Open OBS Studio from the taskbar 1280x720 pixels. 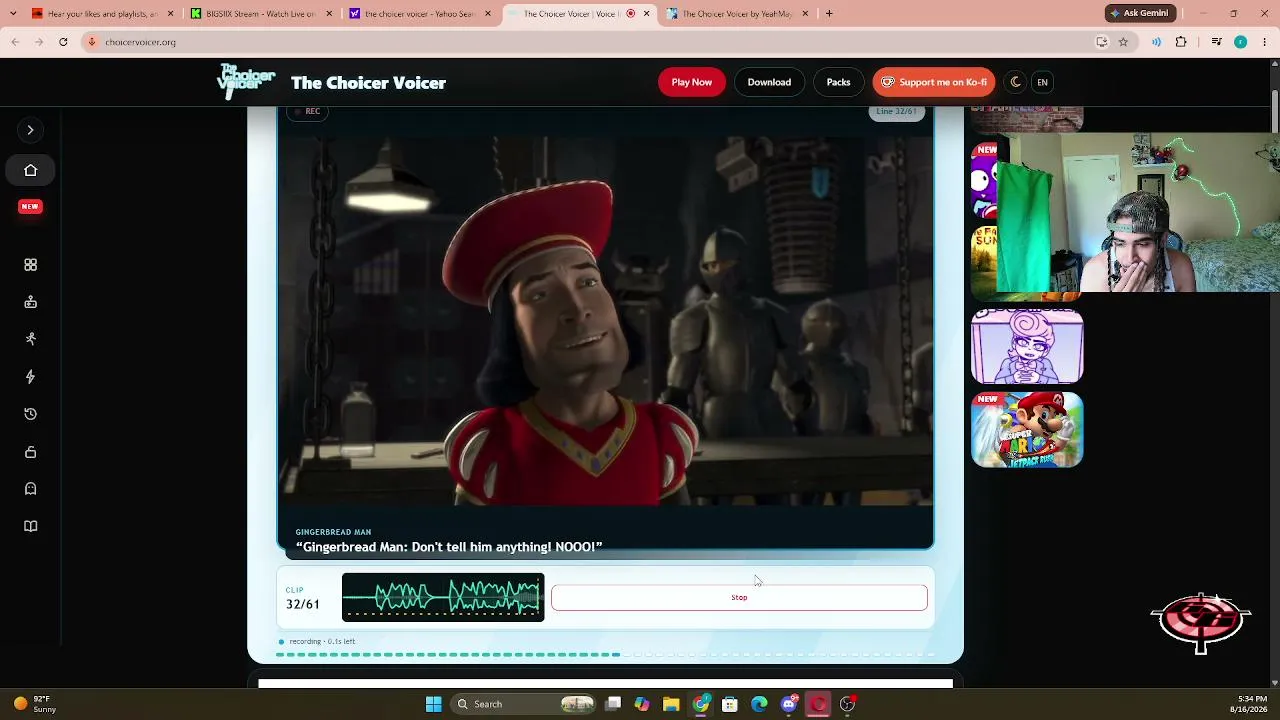pyautogui.click(x=847, y=704)
